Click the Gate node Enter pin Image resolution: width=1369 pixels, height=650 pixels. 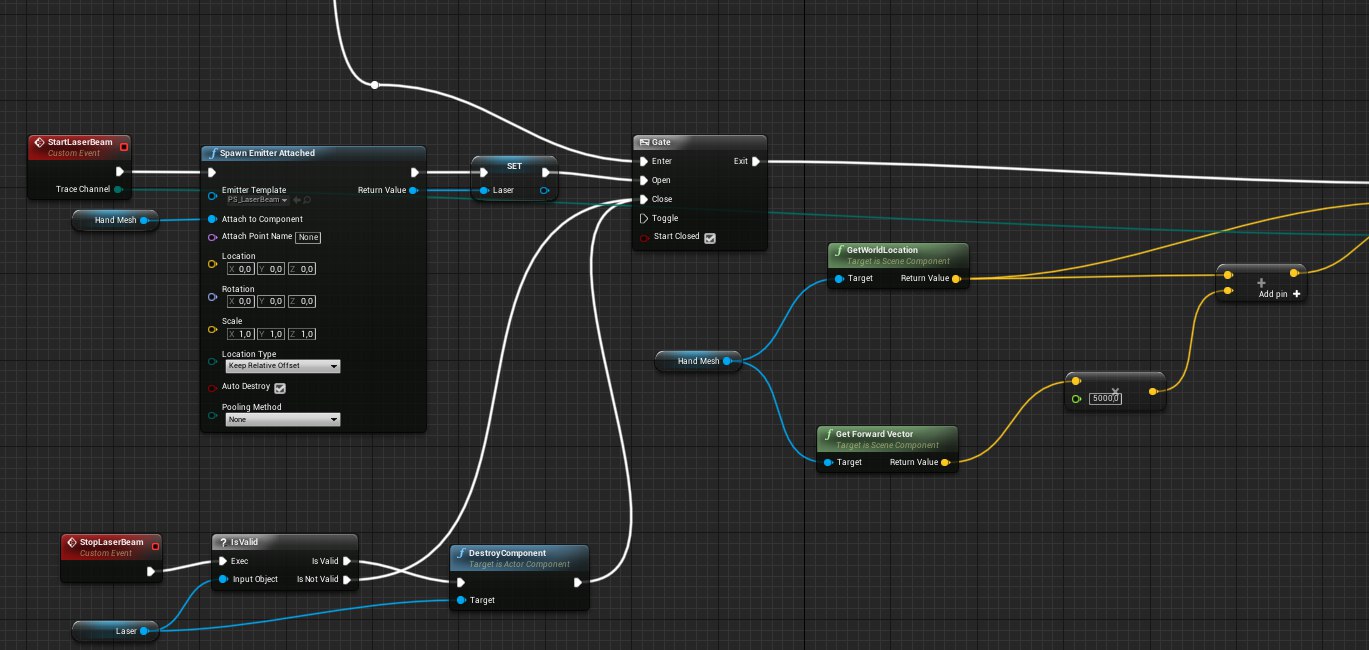(644, 161)
